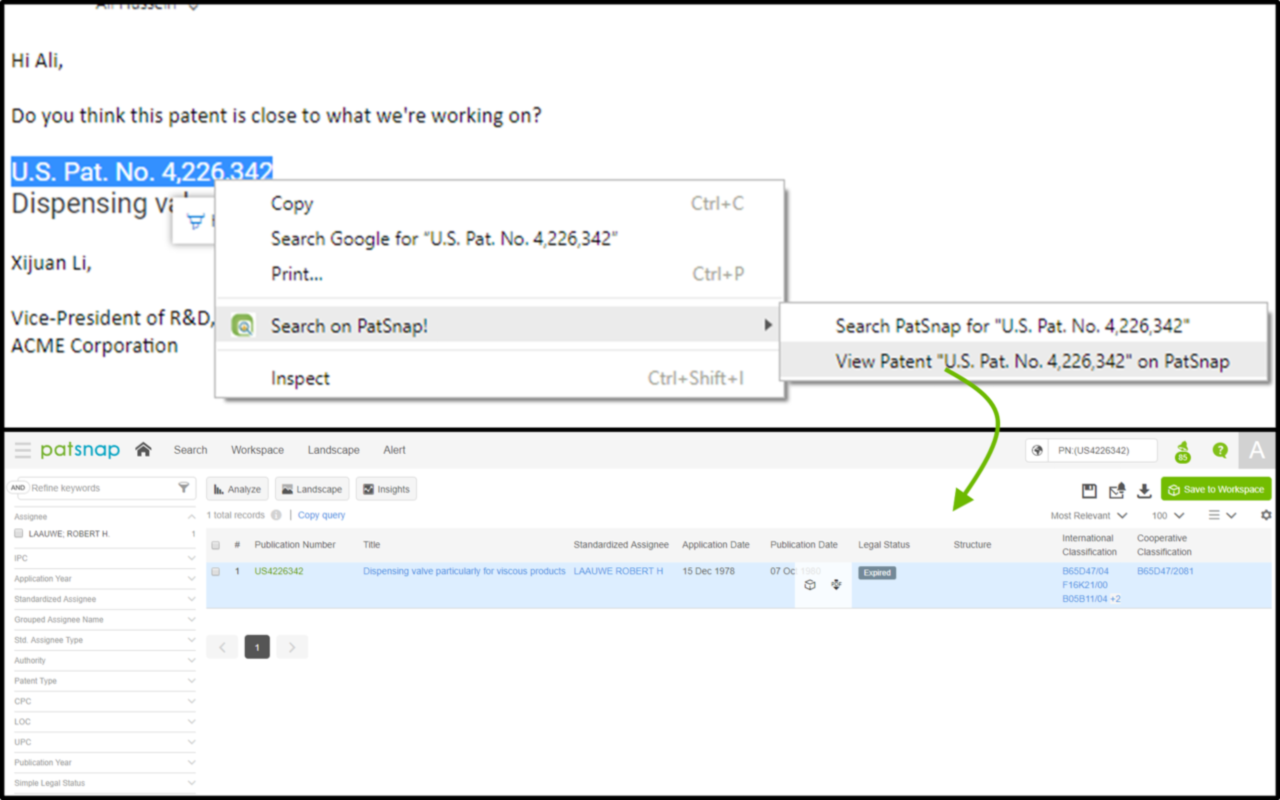The image size is (1280, 800).
Task: Expand the IPC filter section
Action: [x=192, y=558]
